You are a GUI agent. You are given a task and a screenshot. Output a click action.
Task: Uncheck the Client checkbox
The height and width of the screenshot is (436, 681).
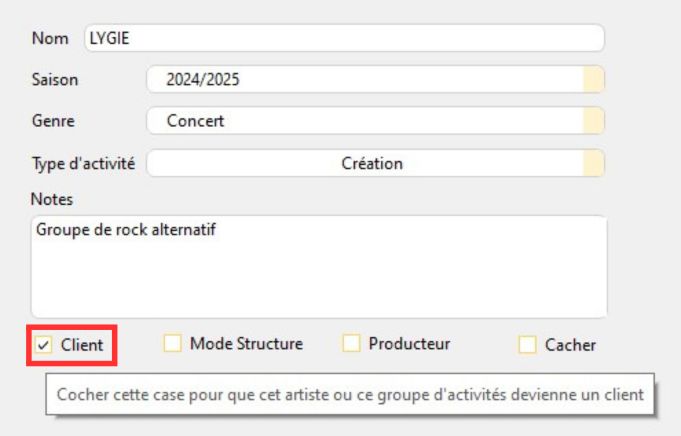tap(43, 345)
